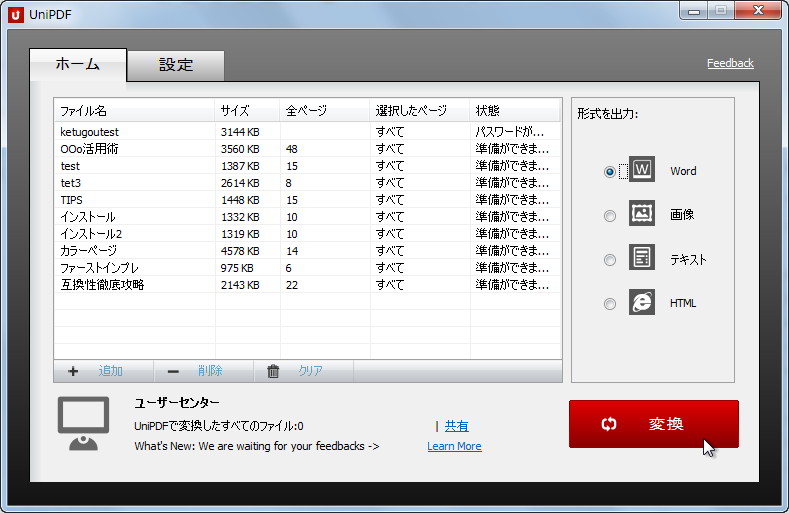Image resolution: width=789 pixels, height=513 pixels.
Task: Click すべて in the ketugoutest row
Action: pyautogui.click(x=390, y=132)
